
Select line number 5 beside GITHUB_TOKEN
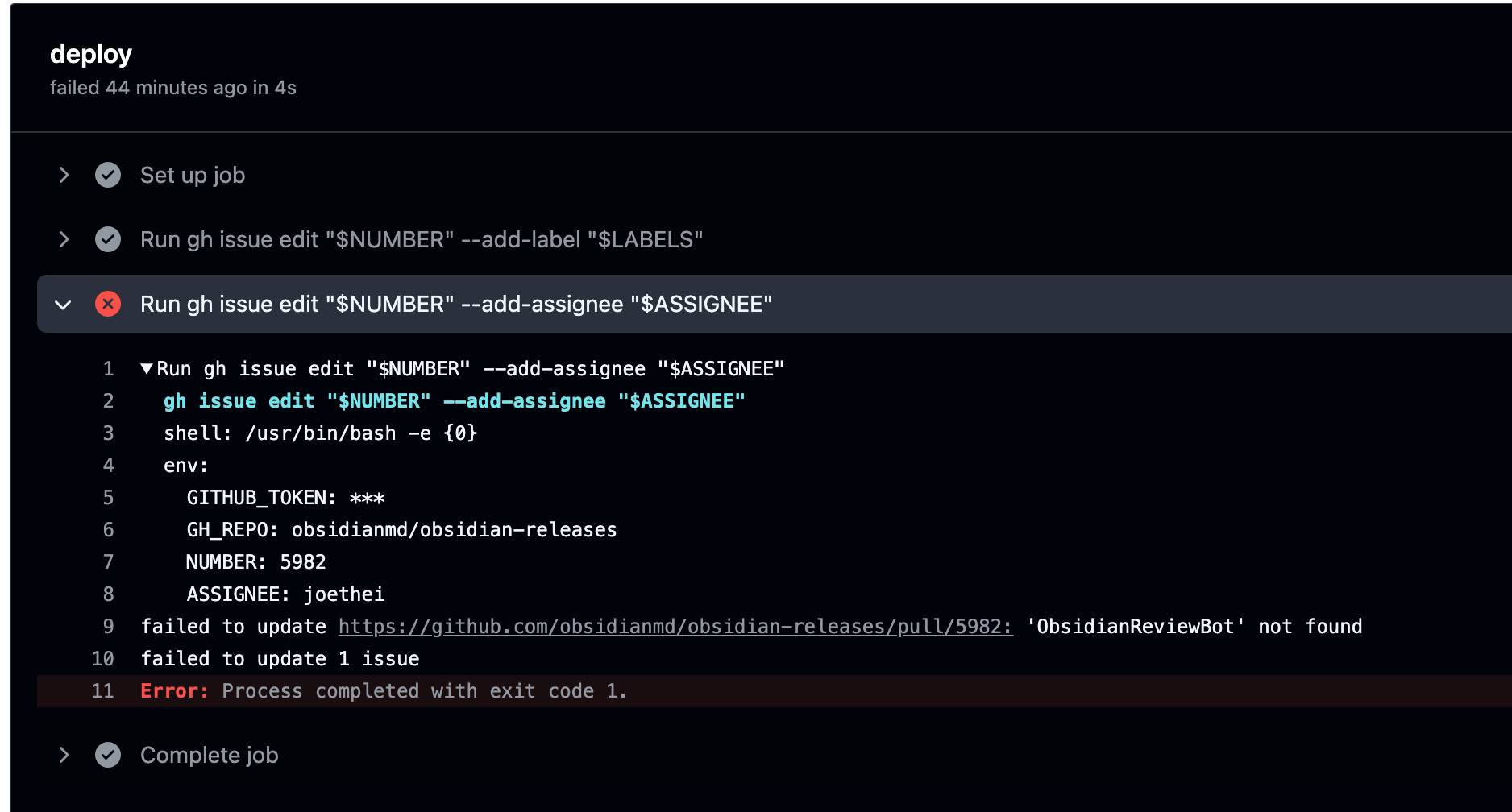point(108,498)
